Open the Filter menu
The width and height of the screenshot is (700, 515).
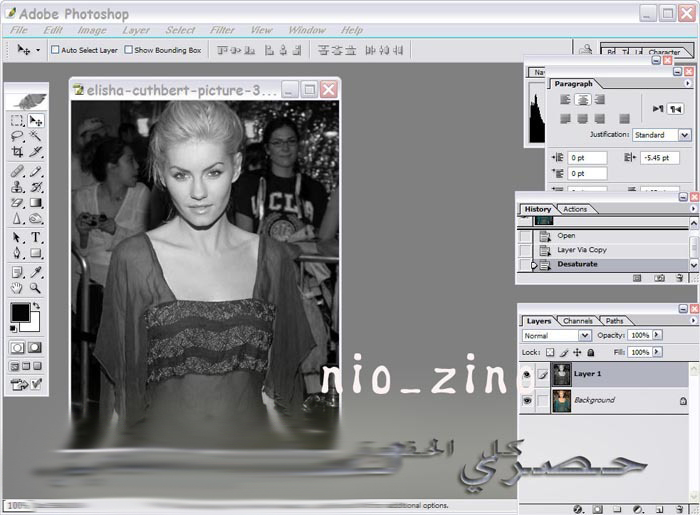(x=222, y=30)
